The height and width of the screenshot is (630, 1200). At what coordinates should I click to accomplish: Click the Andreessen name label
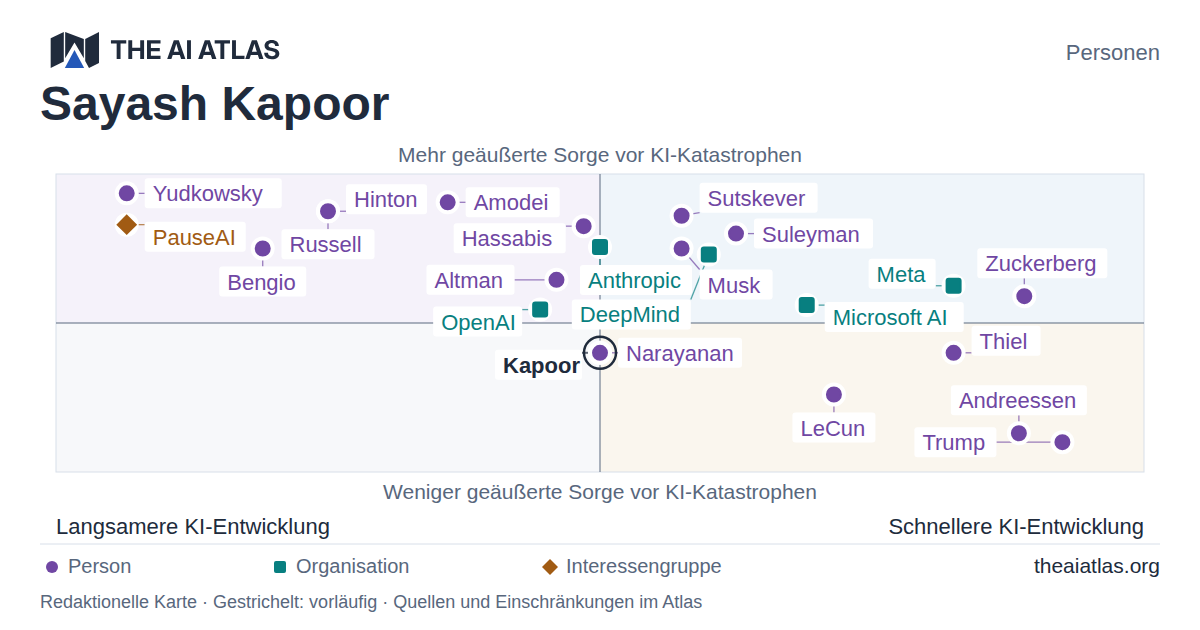1018,400
